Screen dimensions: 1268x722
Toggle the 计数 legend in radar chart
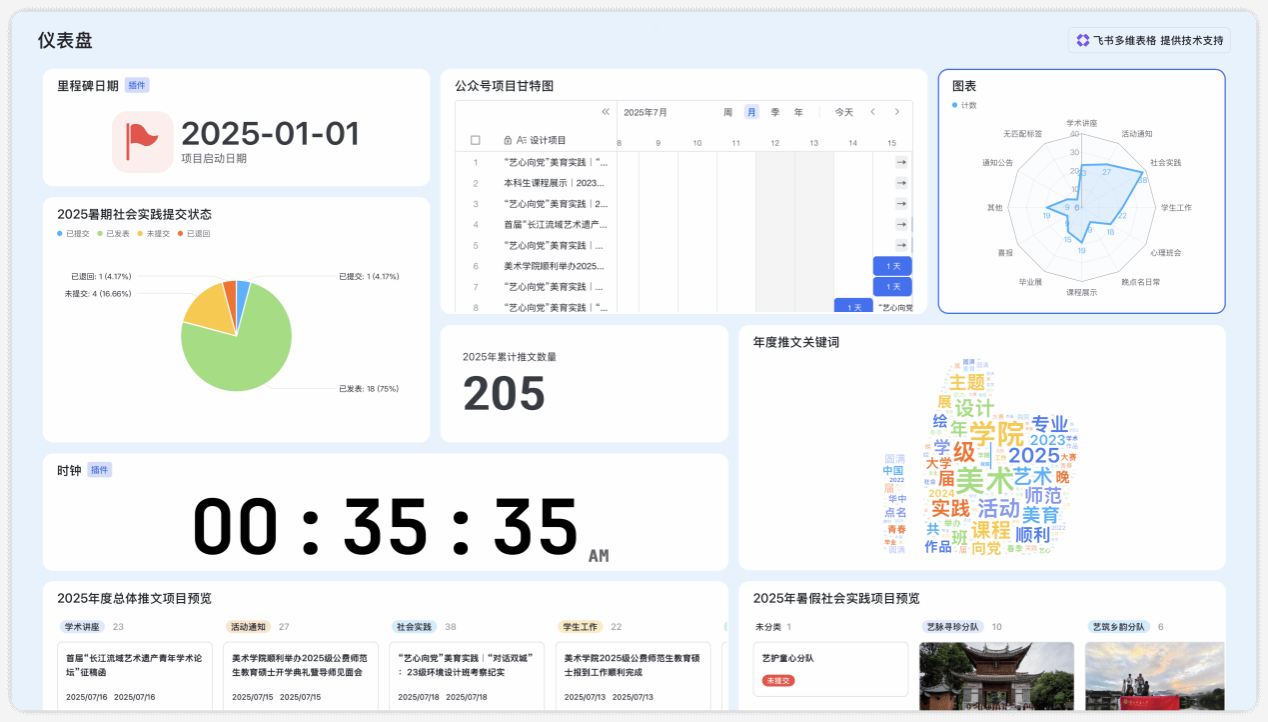tap(964, 105)
